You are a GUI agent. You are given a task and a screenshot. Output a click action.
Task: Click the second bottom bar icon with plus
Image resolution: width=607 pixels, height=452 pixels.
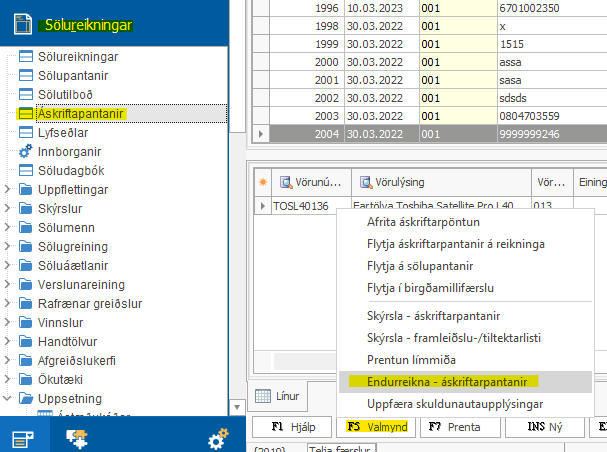[75, 437]
